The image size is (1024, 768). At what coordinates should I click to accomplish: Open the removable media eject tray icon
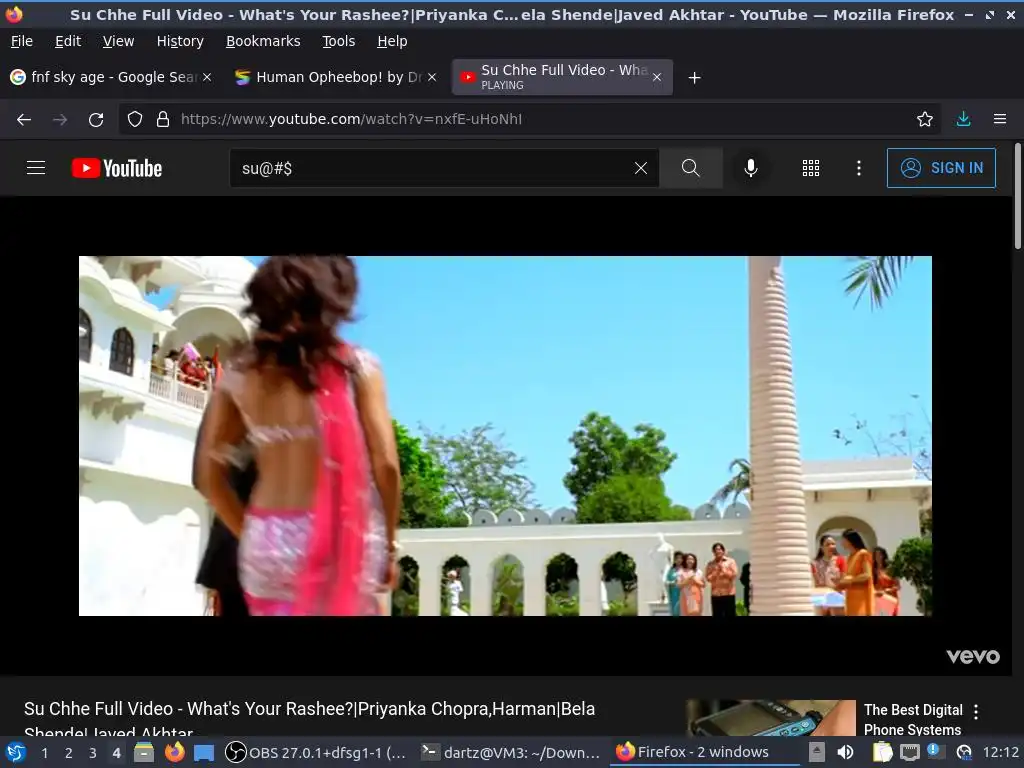point(816,752)
